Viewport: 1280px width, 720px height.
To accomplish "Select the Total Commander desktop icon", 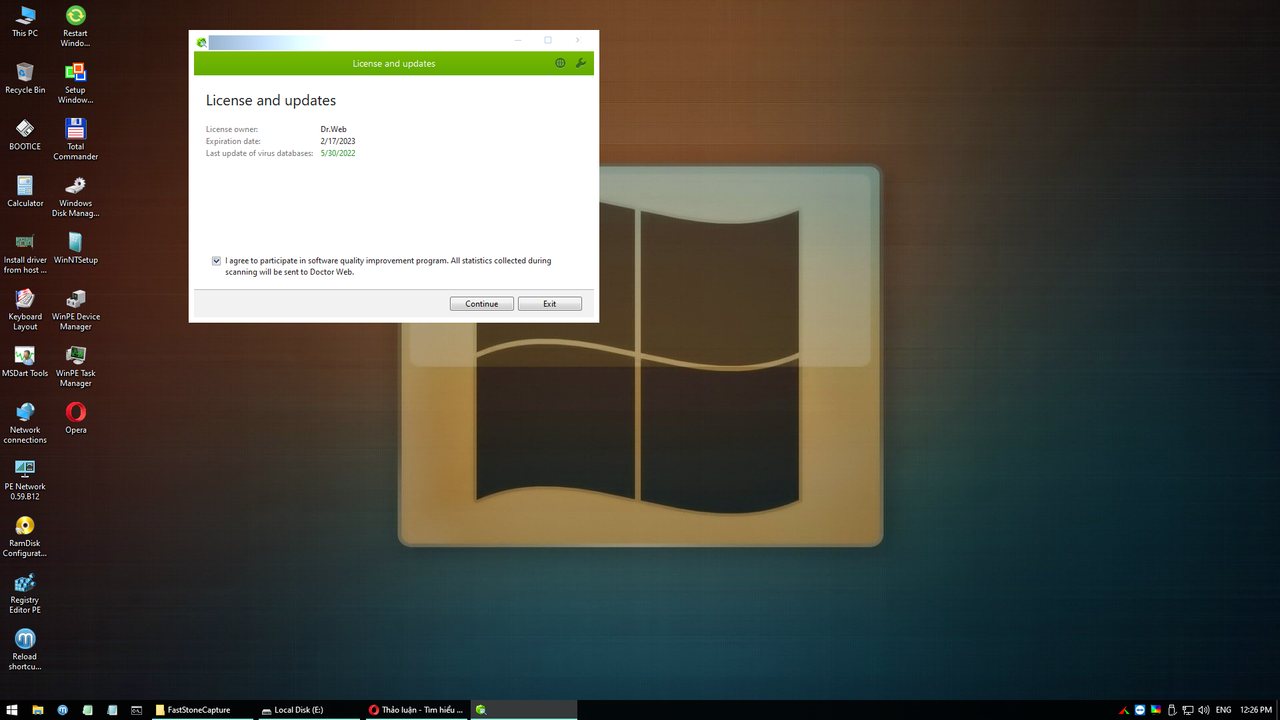I will [x=75, y=140].
